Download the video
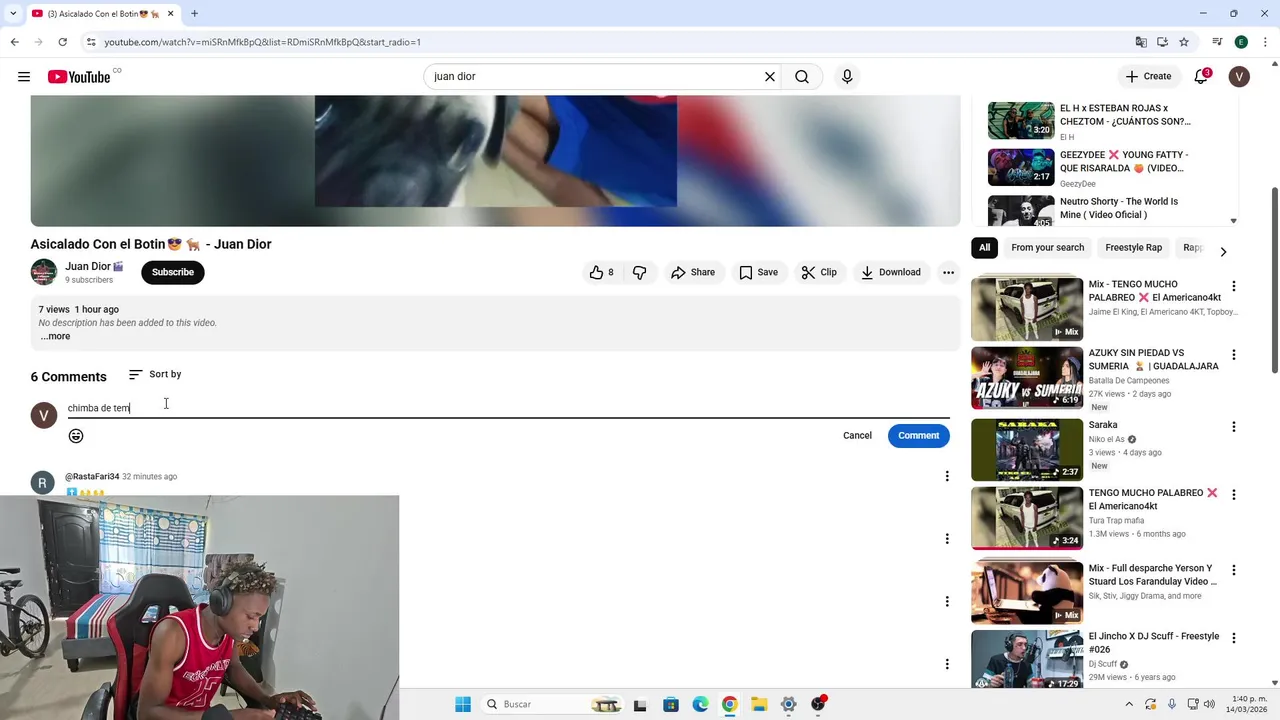Image resolution: width=1280 pixels, height=720 pixels. (x=891, y=272)
